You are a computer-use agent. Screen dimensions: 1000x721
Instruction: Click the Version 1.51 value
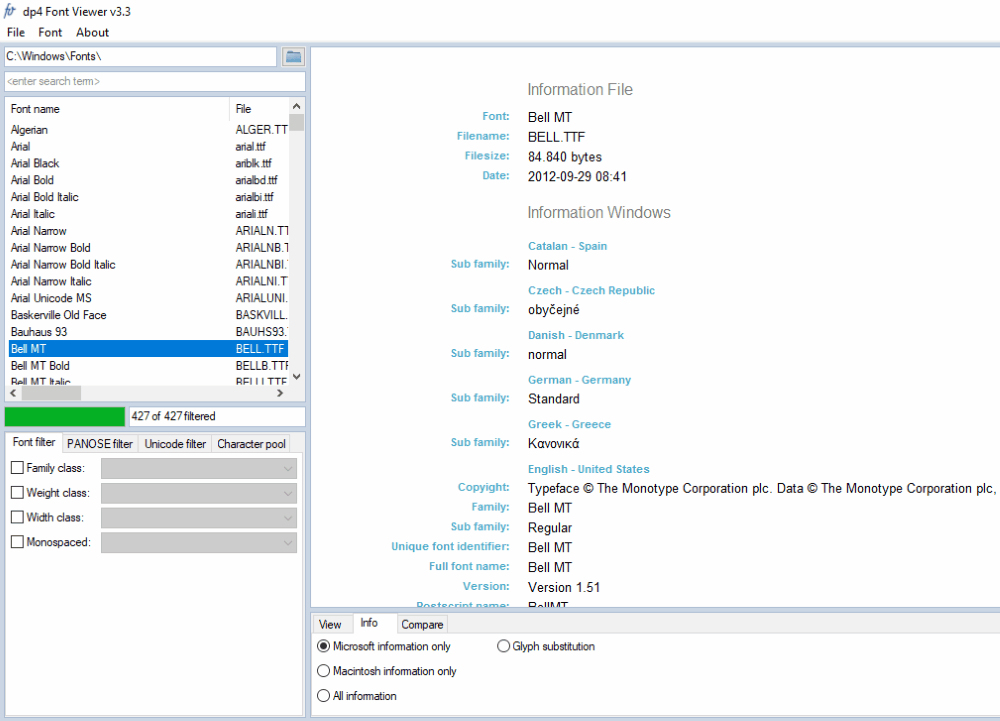(564, 587)
